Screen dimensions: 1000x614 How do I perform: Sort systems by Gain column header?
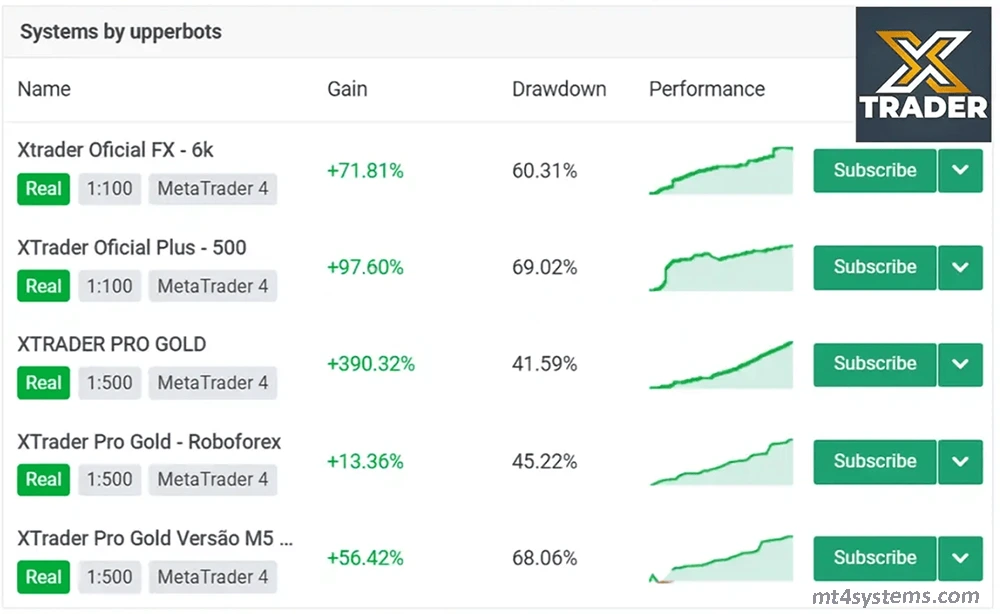(347, 89)
